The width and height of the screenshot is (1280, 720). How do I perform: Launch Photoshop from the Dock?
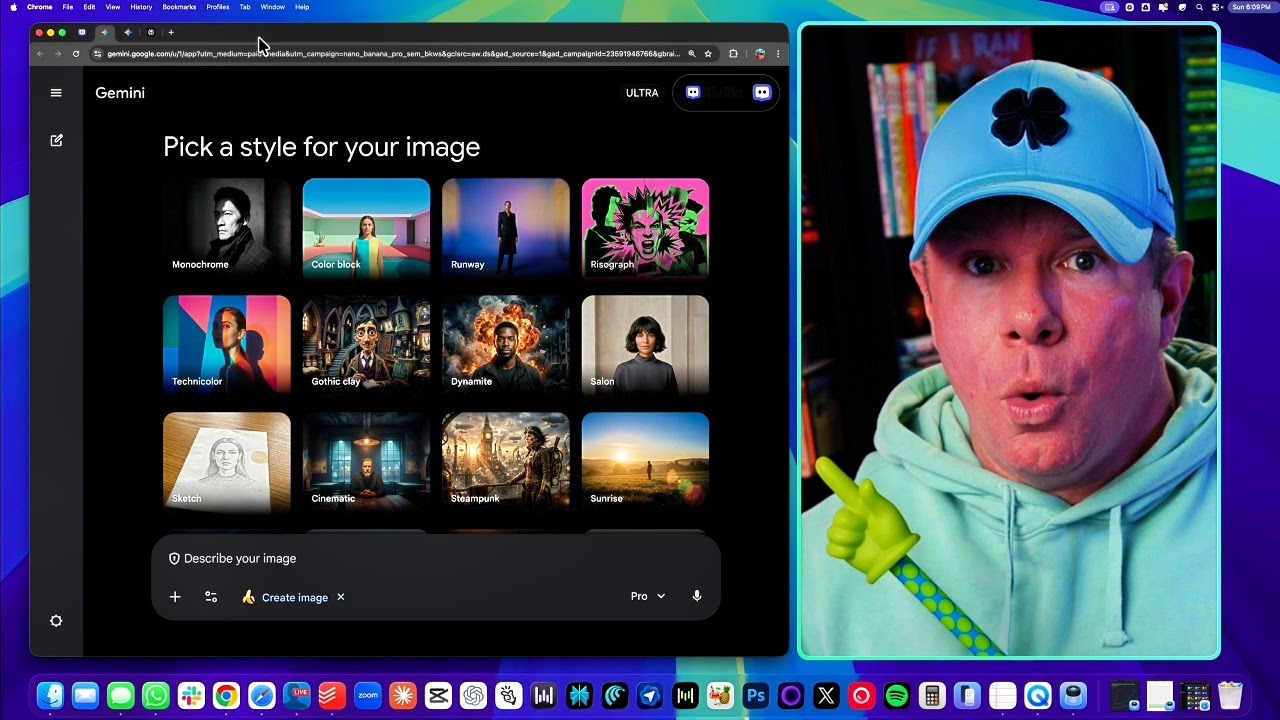[x=756, y=695]
